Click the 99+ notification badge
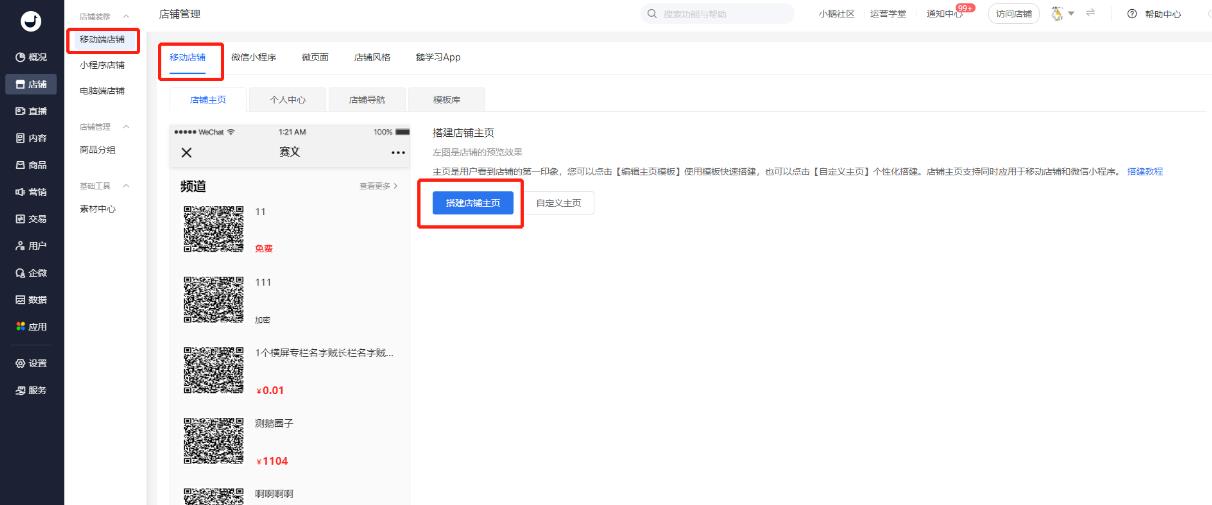The height and width of the screenshot is (505, 1212). 965,8
